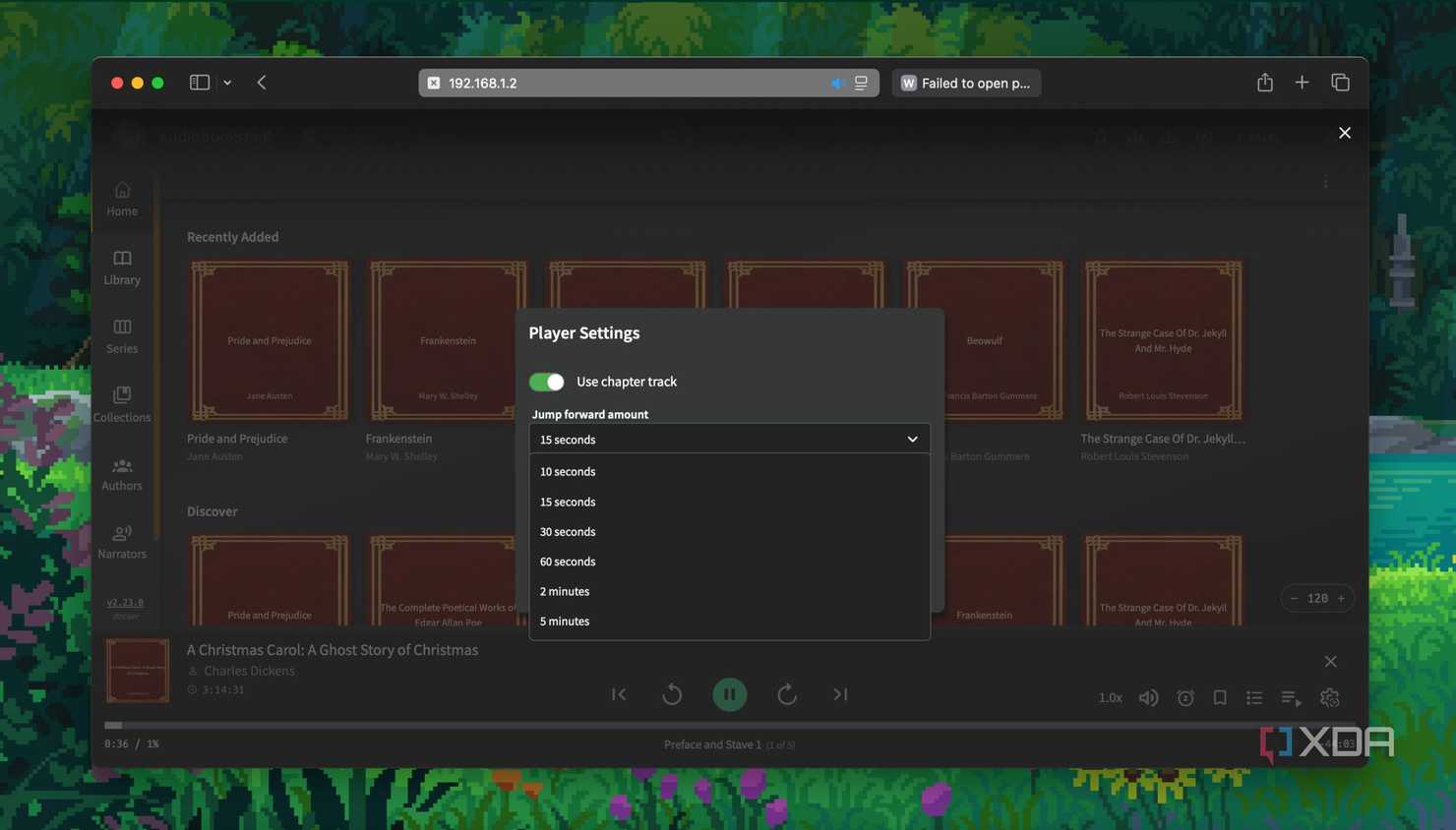Click the Frankenstein title text under the cover
This screenshot has width=1456, height=830.
(398, 439)
